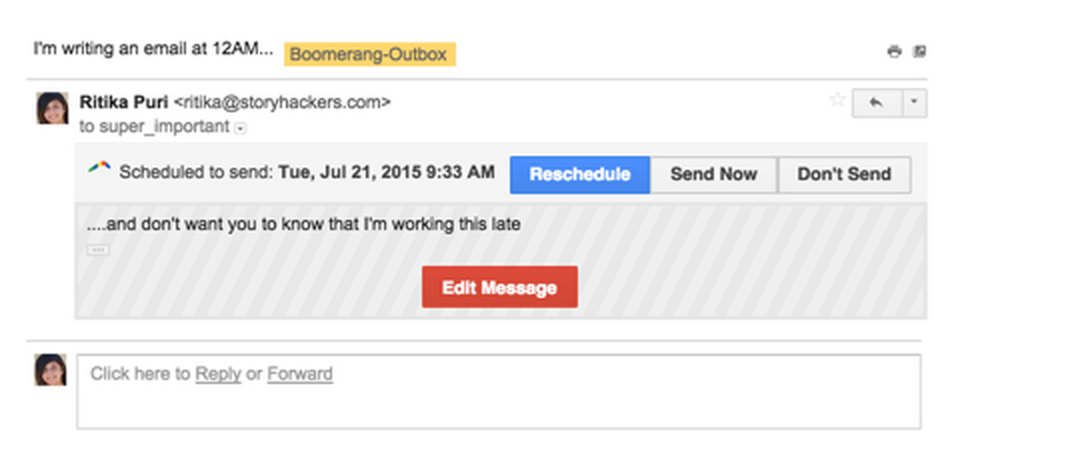
Task: Click the Forward link in the reply box
Action: (x=300, y=374)
